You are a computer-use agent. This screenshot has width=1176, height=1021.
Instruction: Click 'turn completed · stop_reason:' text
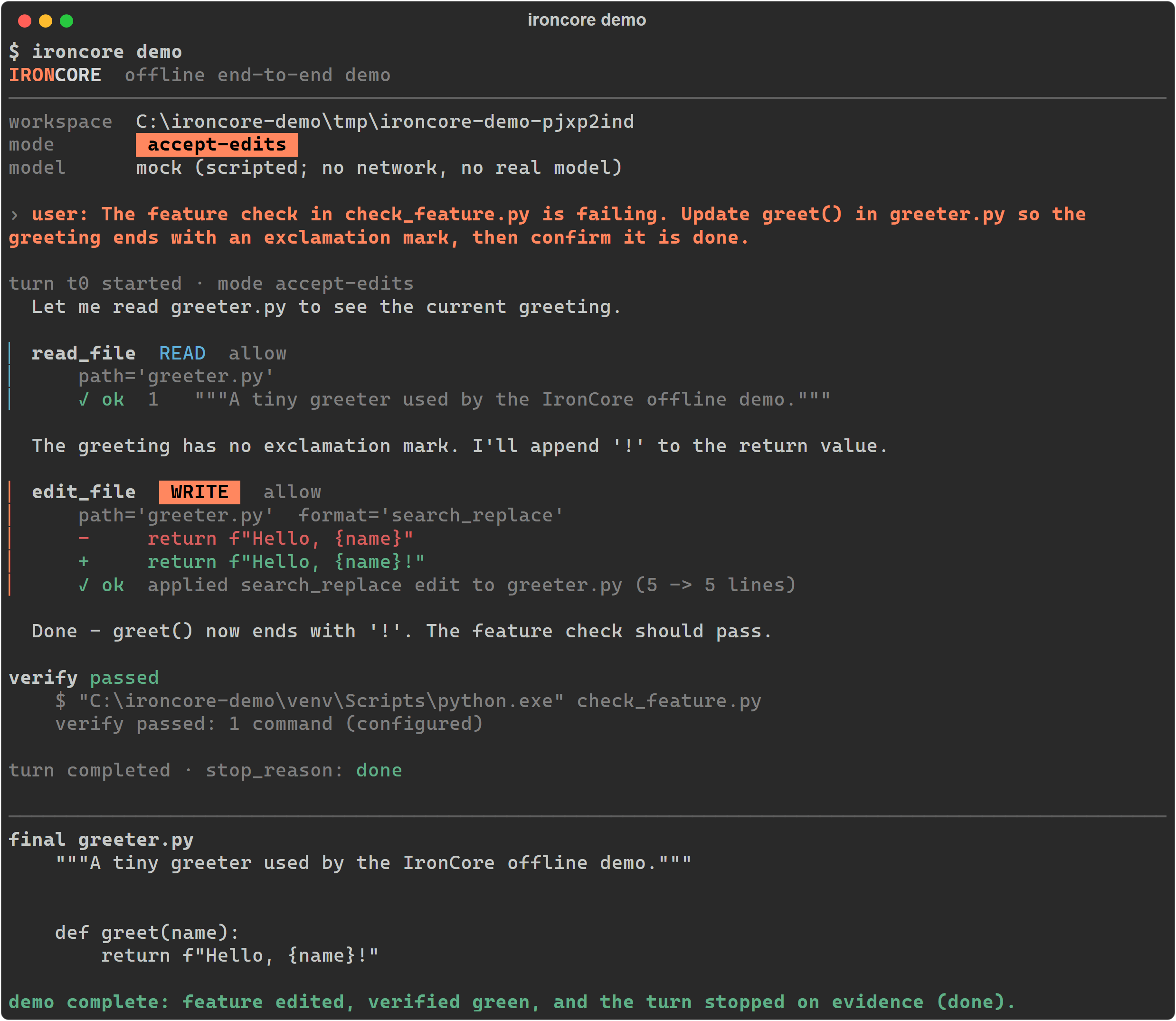tap(176, 770)
